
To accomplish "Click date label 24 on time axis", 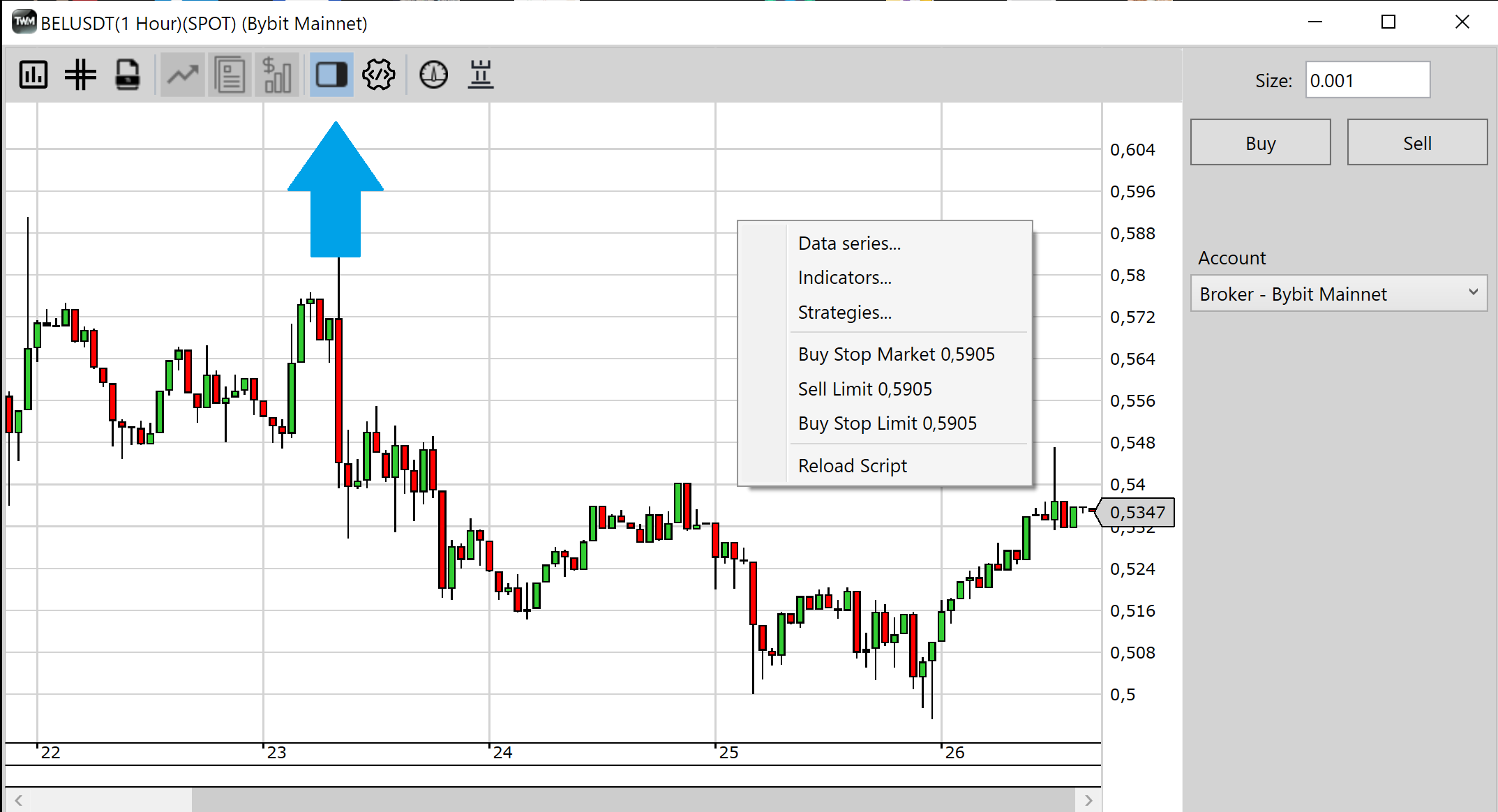I will point(503,753).
